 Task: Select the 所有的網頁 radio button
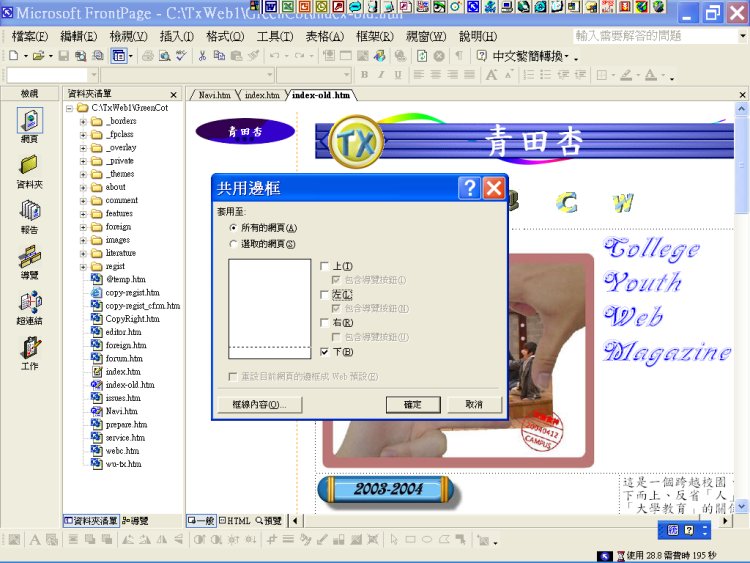234,228
